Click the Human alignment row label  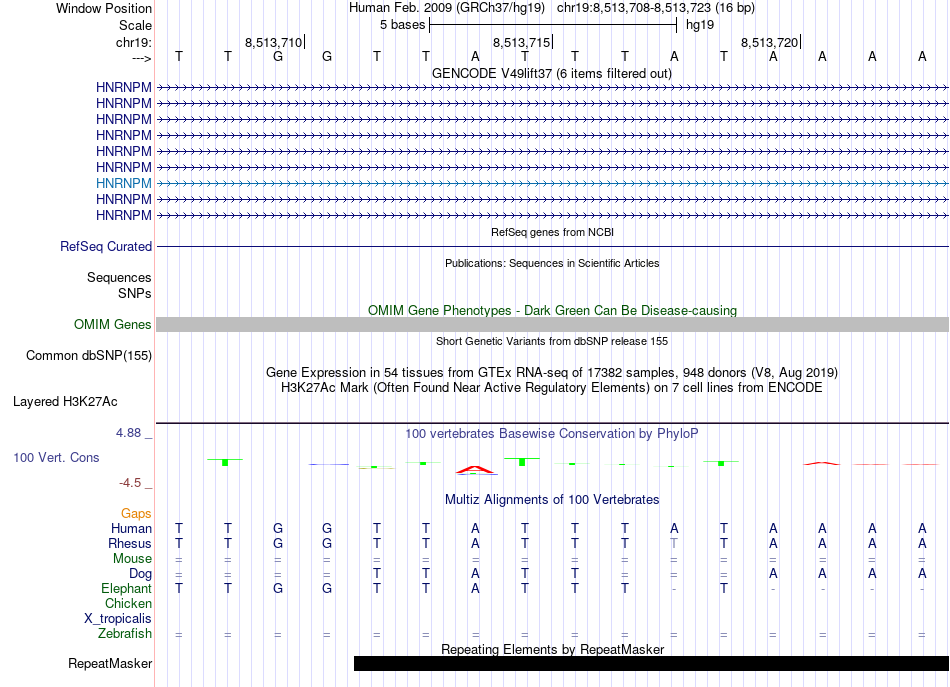point(131,528)
